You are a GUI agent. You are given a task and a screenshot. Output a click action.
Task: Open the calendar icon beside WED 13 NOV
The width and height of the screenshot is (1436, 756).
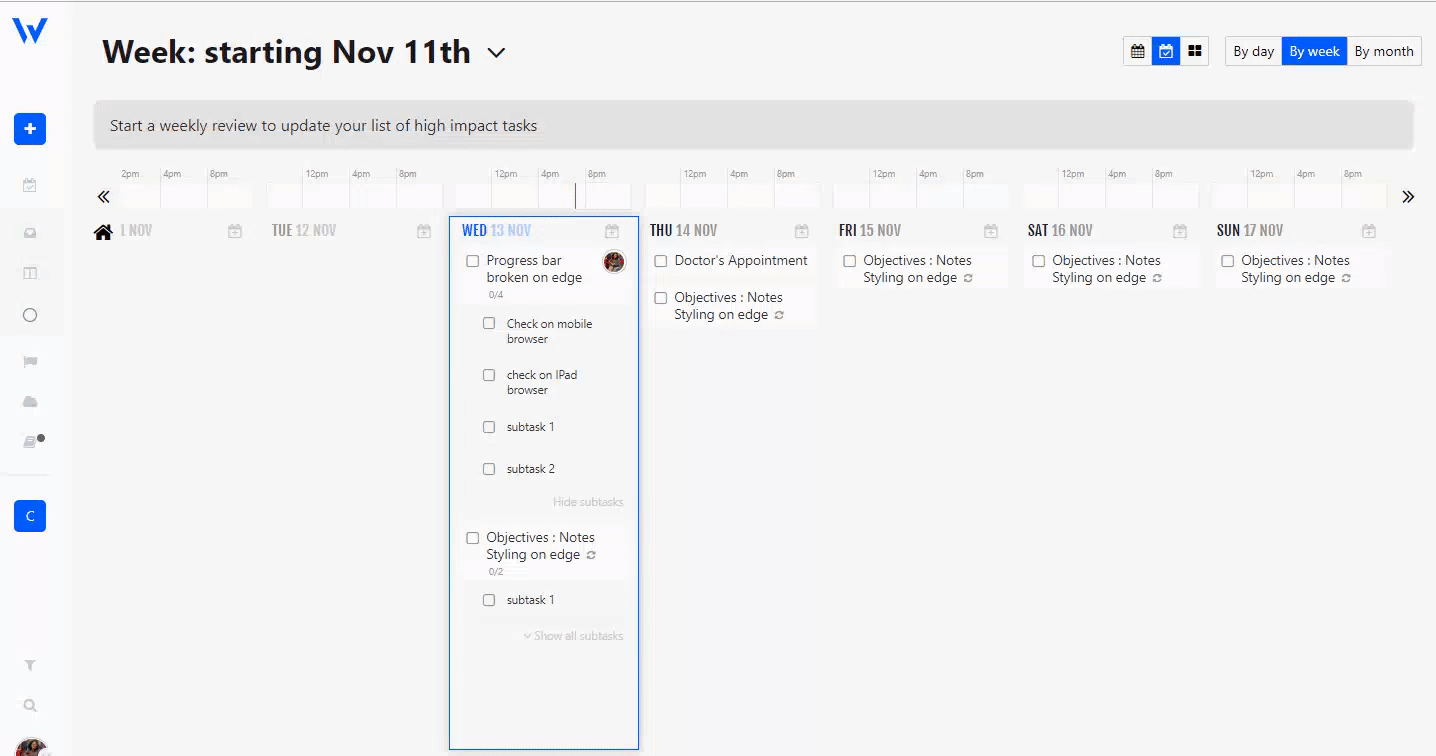[611, 230]
